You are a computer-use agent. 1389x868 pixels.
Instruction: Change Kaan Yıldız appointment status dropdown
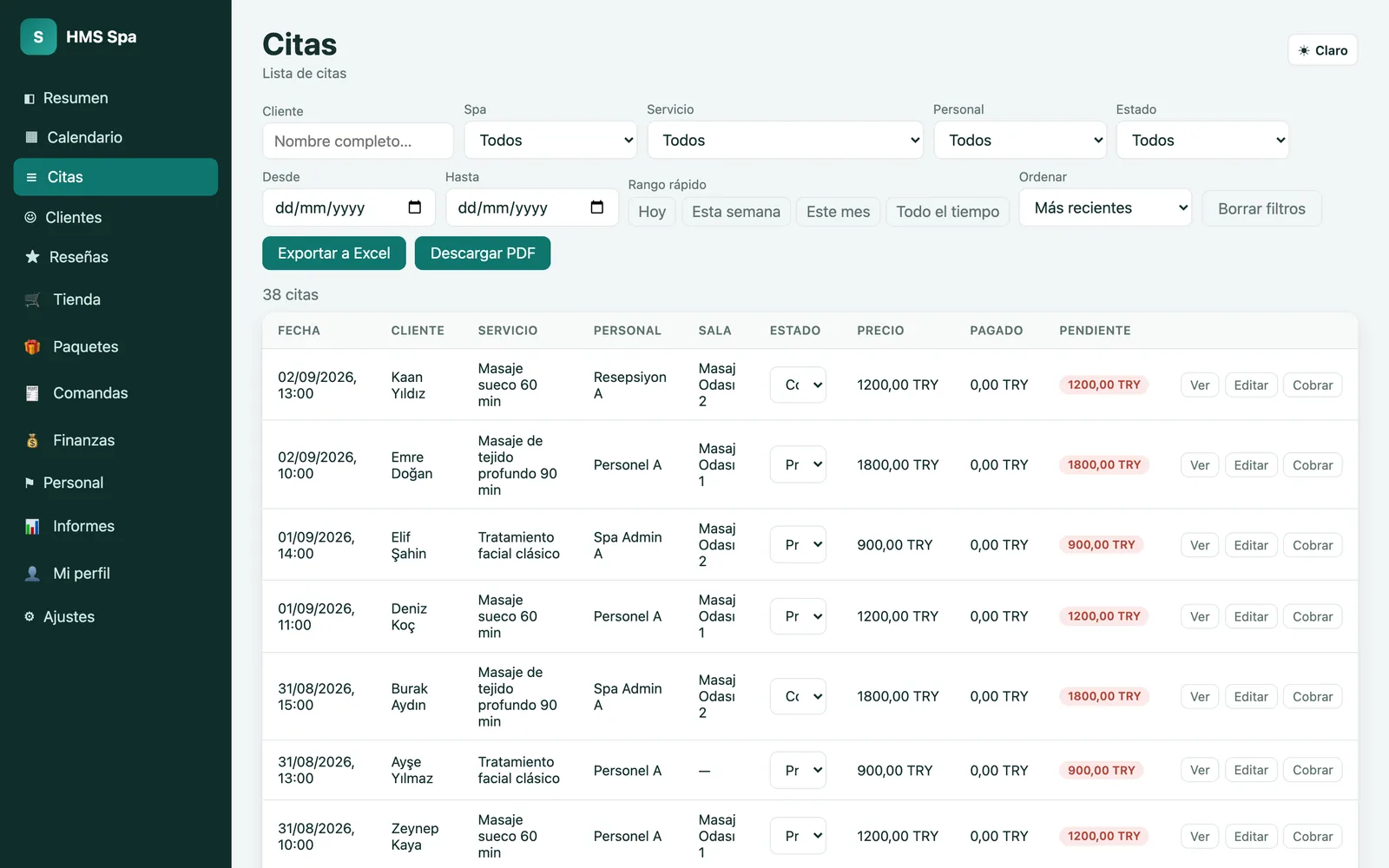(x=798, y=385)
